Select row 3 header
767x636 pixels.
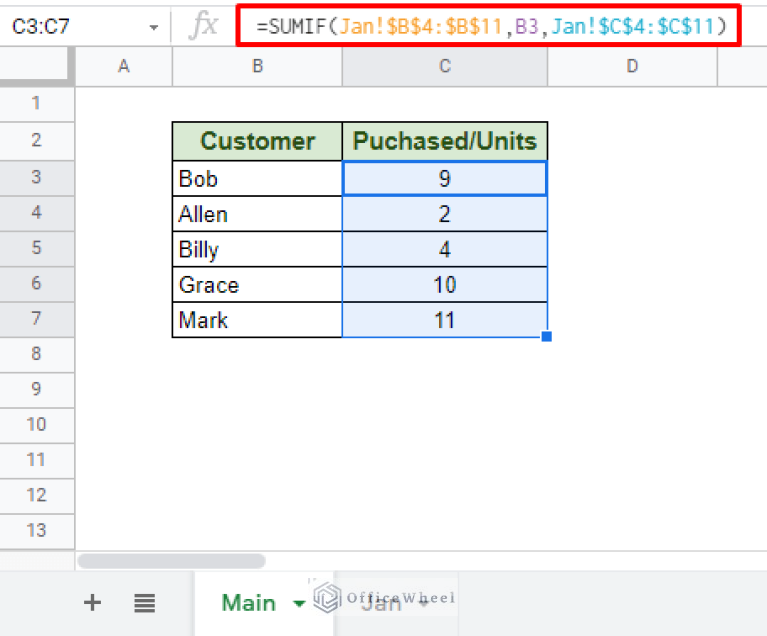[36, 177]
